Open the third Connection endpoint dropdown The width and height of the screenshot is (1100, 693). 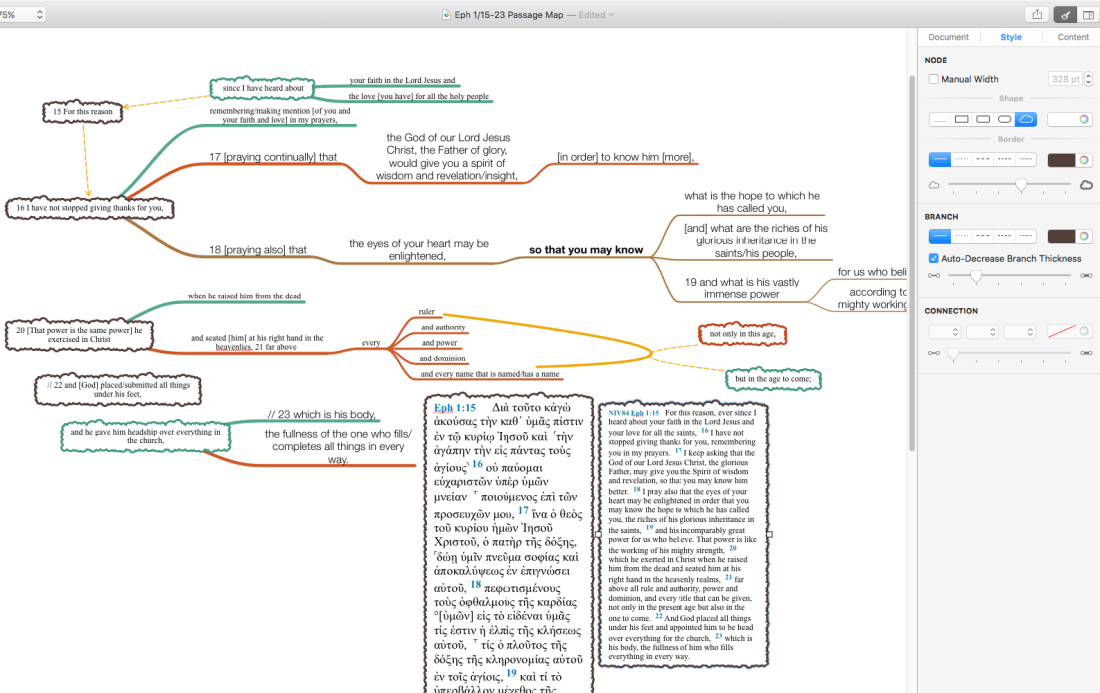1020,332
